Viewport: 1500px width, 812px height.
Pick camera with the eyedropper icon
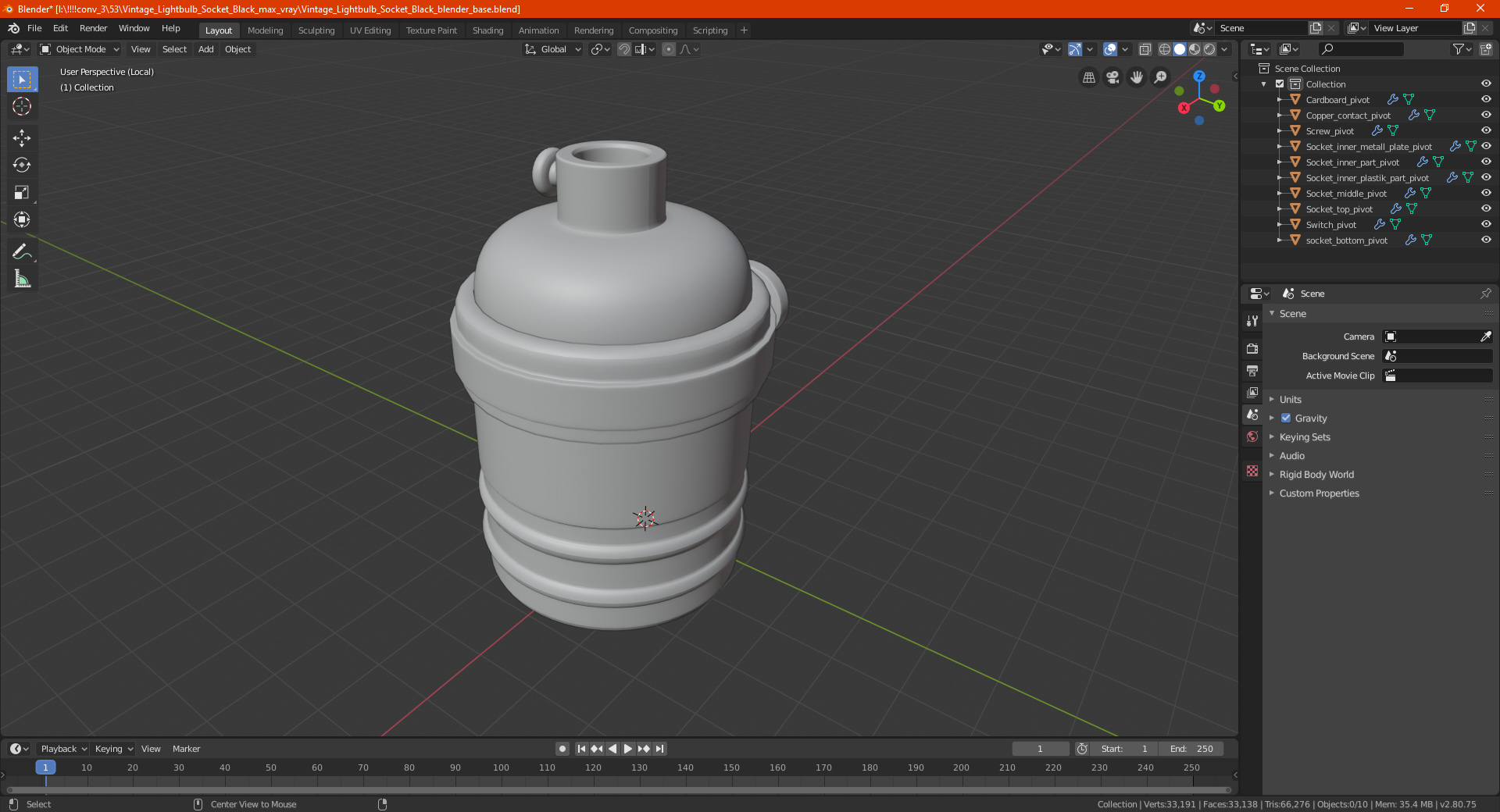[x=1485, y=337]
